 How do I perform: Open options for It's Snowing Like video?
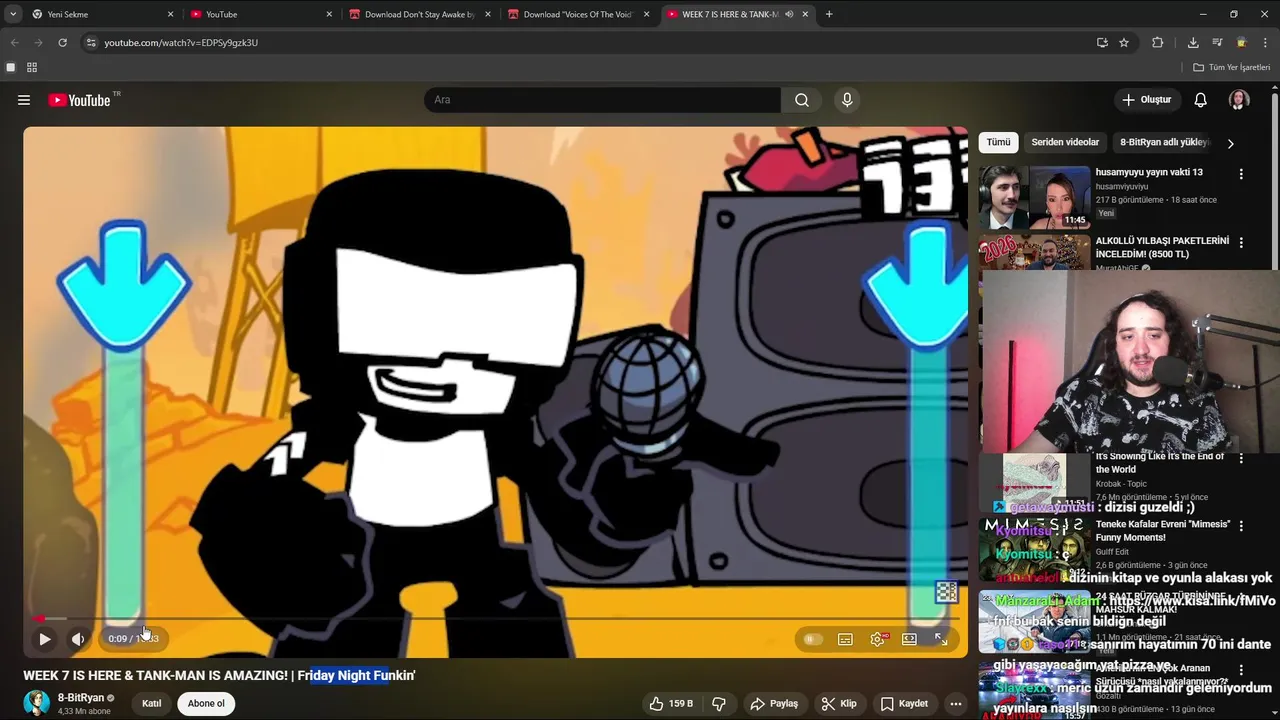(x=1241, y=459)
